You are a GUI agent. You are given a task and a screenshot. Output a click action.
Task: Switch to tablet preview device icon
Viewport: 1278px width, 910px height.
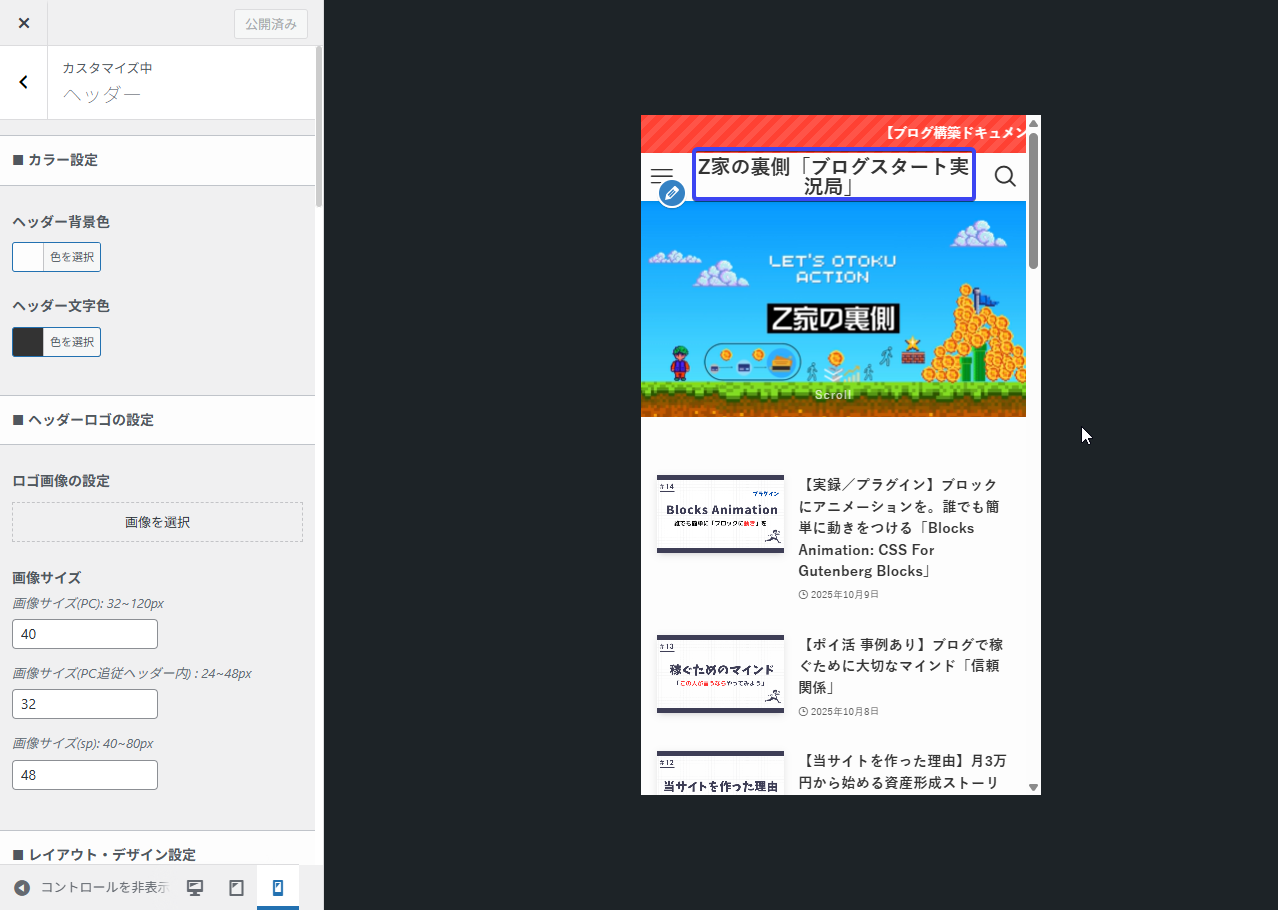(237, 888)
